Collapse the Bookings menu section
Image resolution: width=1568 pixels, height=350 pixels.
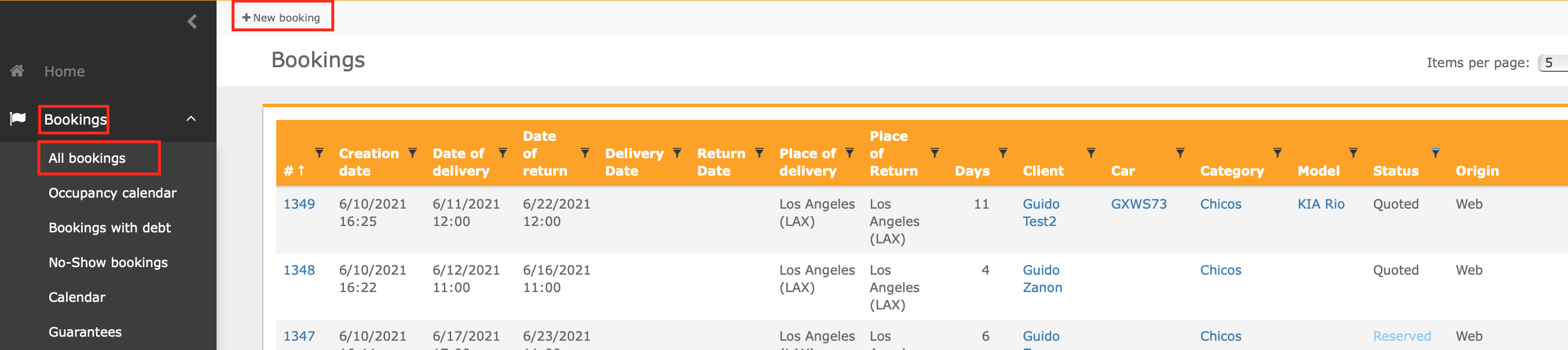tap(191, 119)
